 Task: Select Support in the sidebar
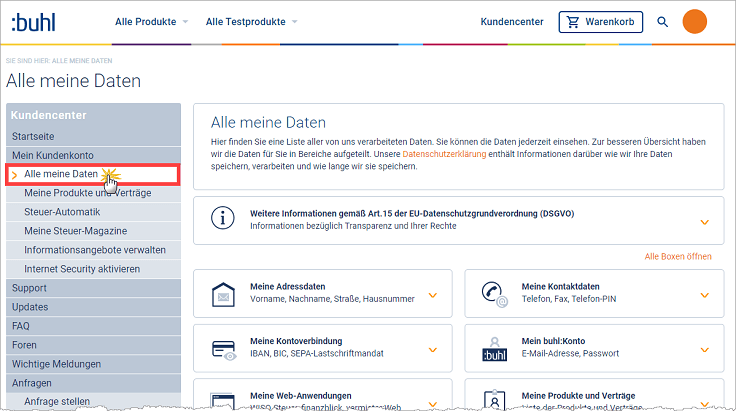click(x=93, y=288)
